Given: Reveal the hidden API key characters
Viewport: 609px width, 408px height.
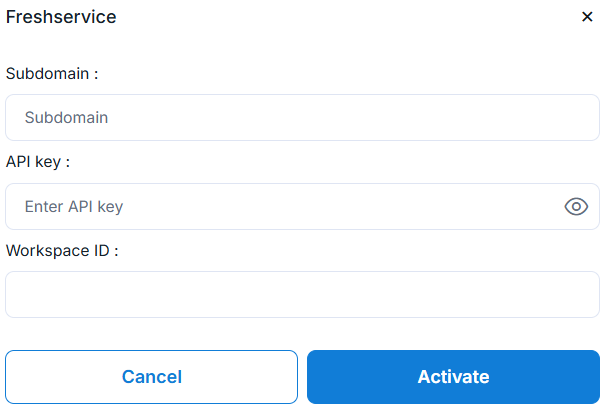Looking at the screenshot, I should pos(576,207).
